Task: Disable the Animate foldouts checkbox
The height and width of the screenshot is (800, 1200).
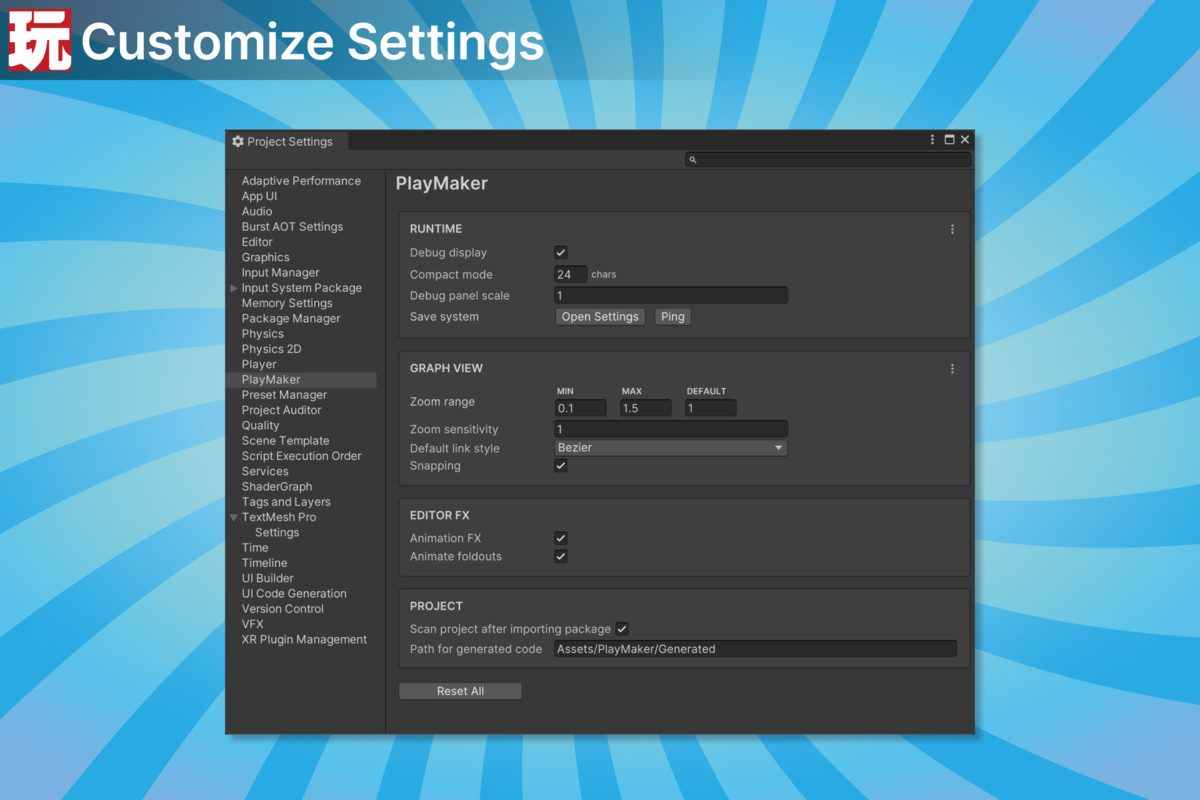Action: [561, 556]
